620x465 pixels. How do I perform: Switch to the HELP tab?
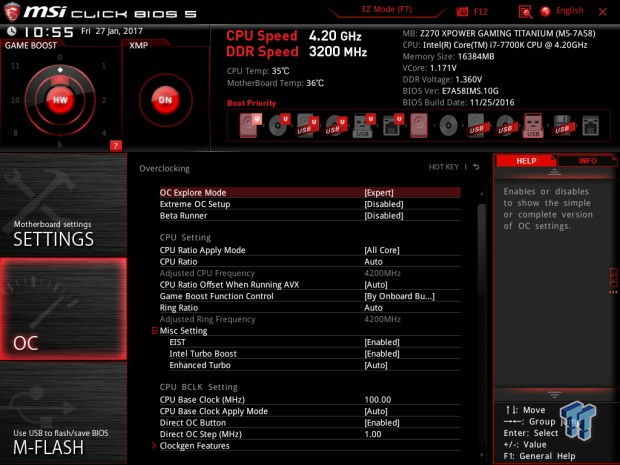click(526, 161)
